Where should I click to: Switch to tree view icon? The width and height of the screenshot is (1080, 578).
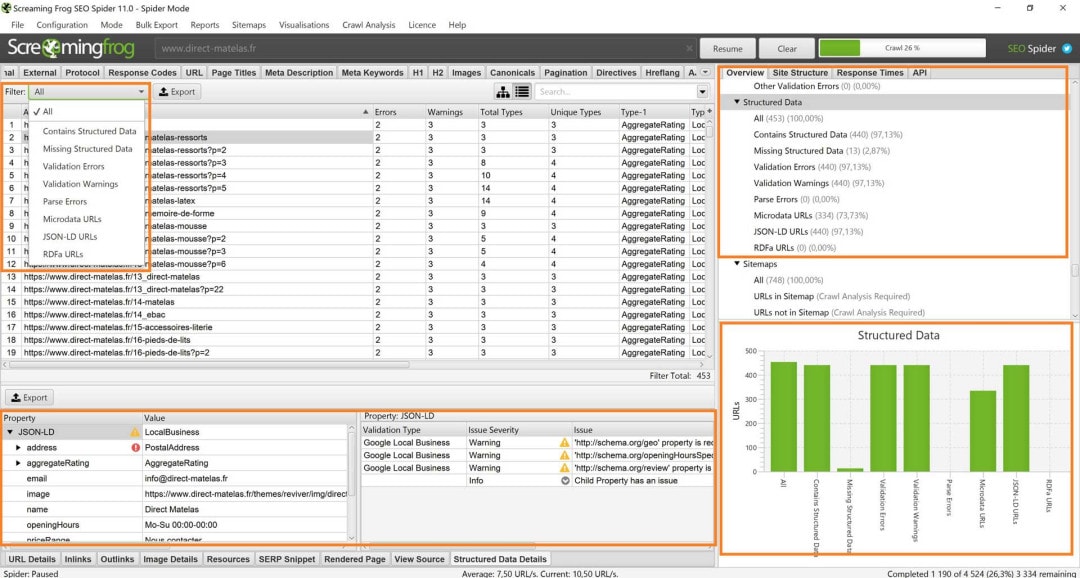pos(503,92)
